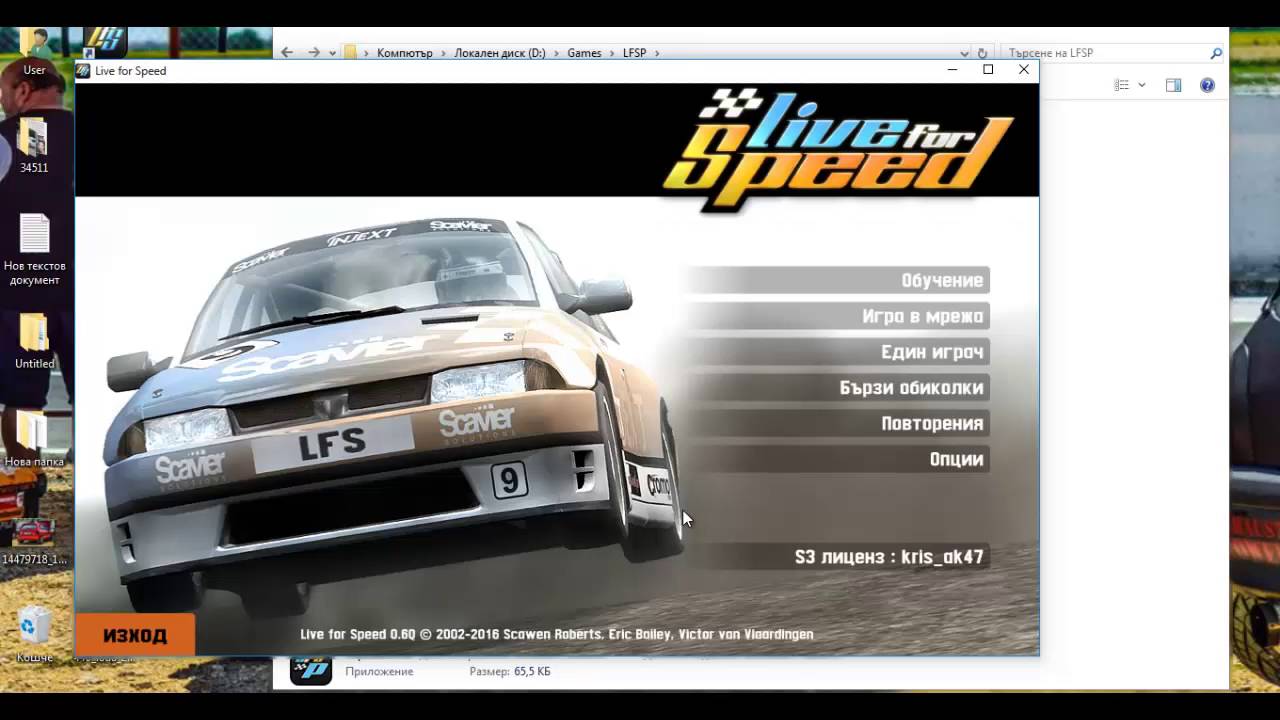Open the Обучение training menu
This screenshot has height=720, width=1280.
[838, 280]
